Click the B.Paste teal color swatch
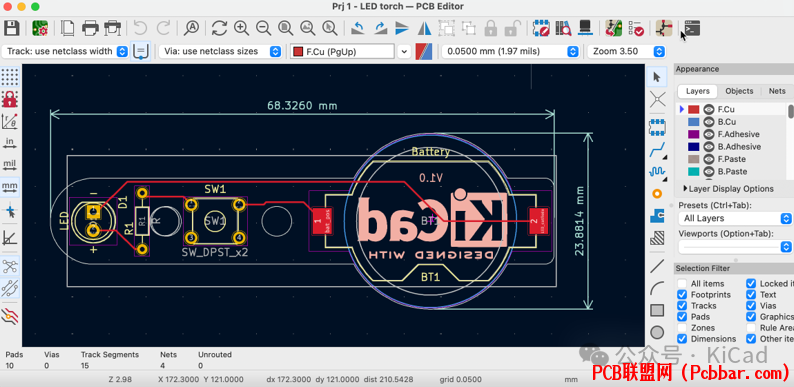This screenshot has height=387, width=794. 693,171
